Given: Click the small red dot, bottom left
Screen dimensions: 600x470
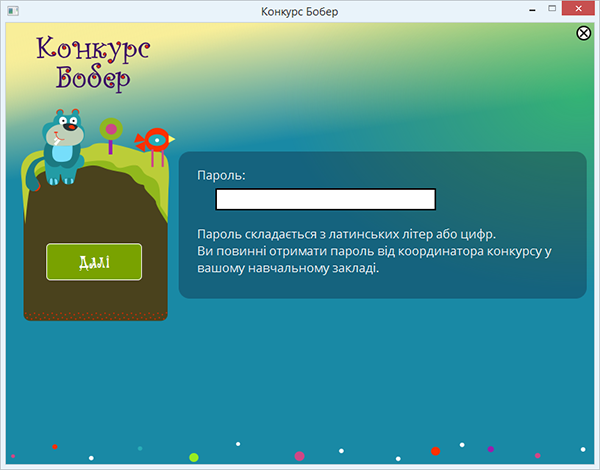Looking at the screenshot, I should [55, 446].
